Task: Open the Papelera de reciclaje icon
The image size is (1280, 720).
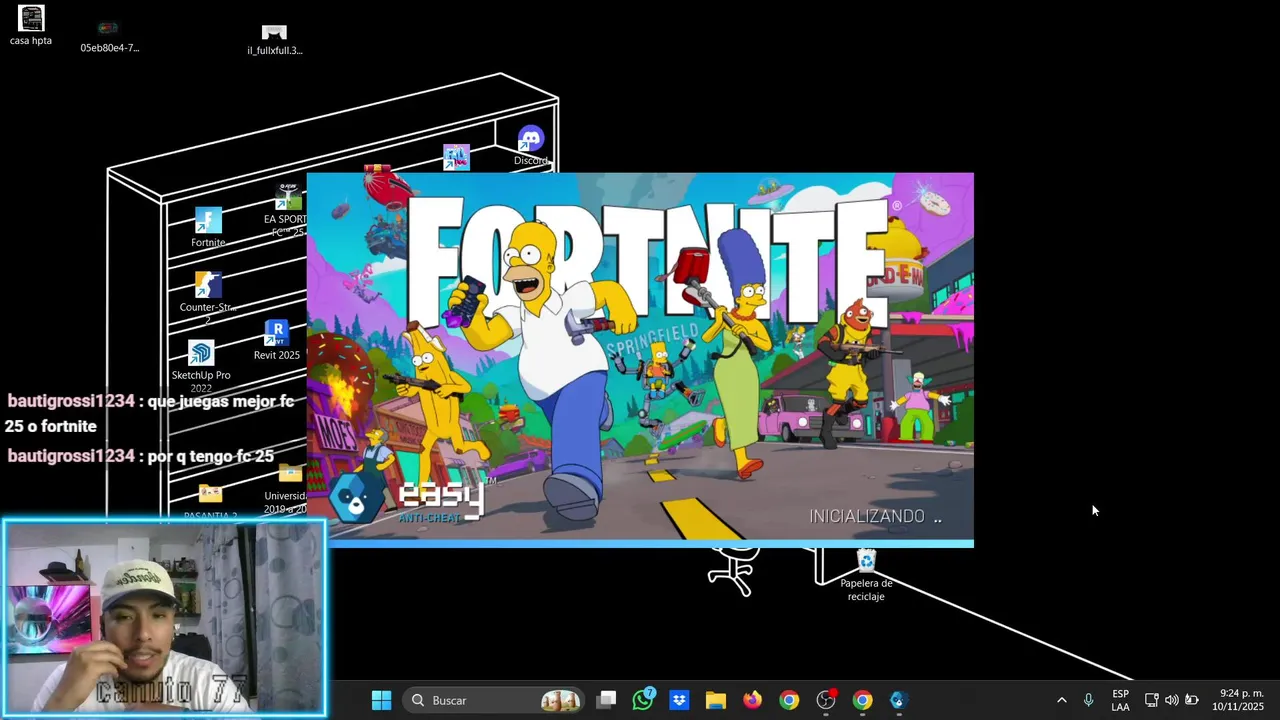Action: pos(866,576)
